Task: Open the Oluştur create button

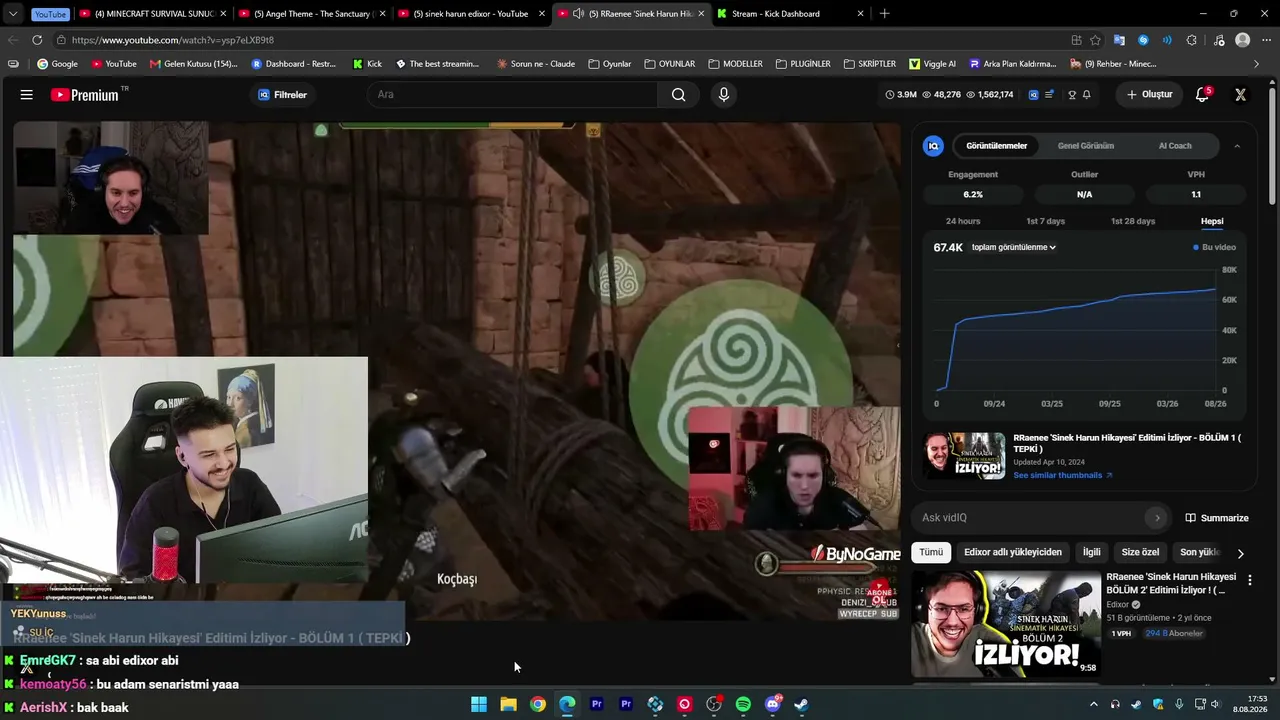Action: coord(1149,95)
